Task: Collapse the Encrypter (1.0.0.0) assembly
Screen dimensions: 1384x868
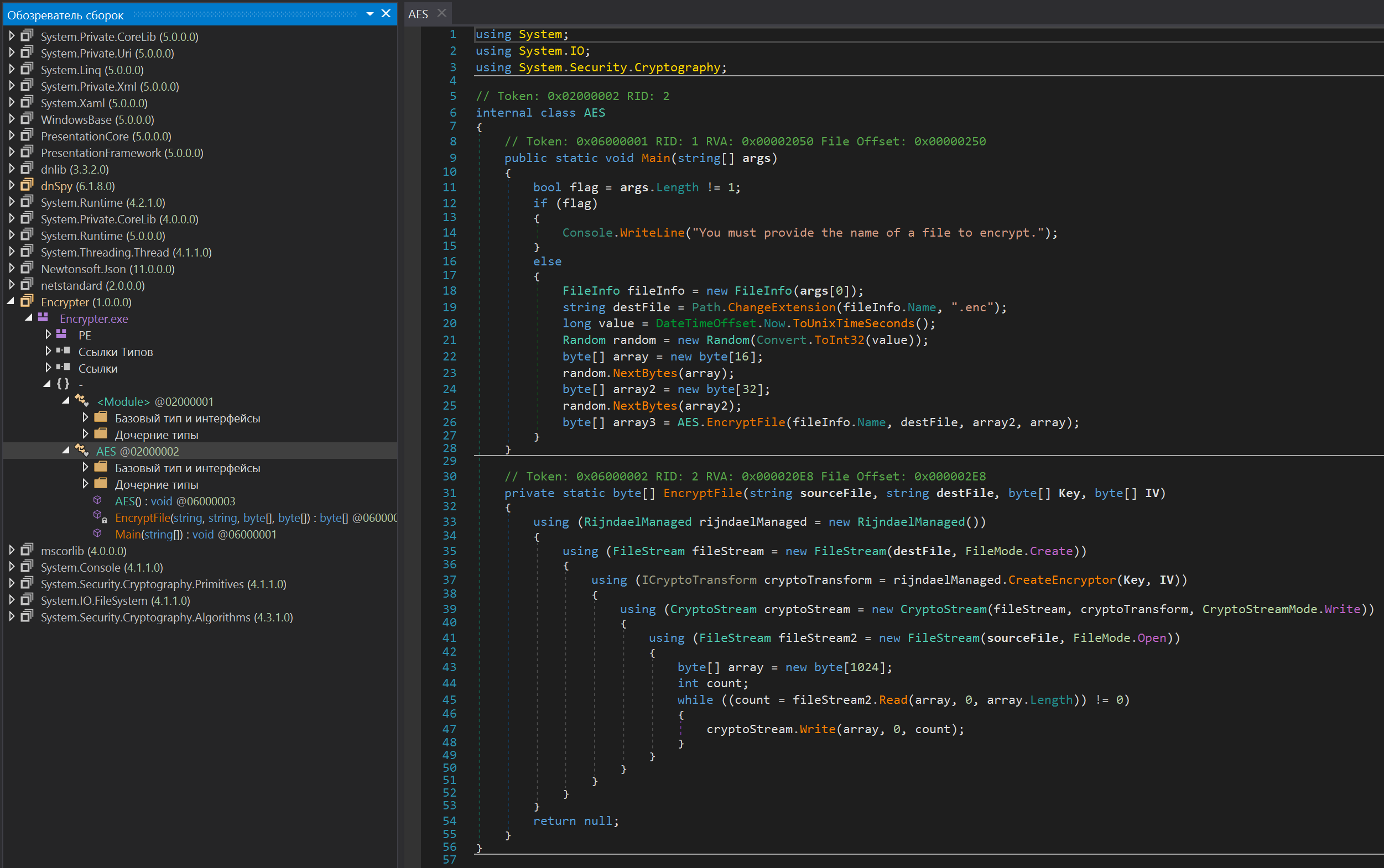Action: pos(11,301)
